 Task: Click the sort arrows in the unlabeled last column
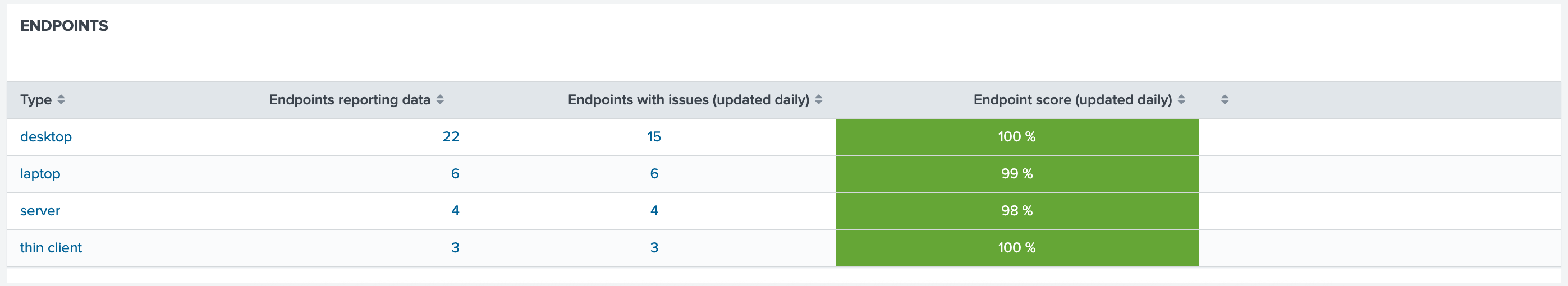[x=1225, y=100]
